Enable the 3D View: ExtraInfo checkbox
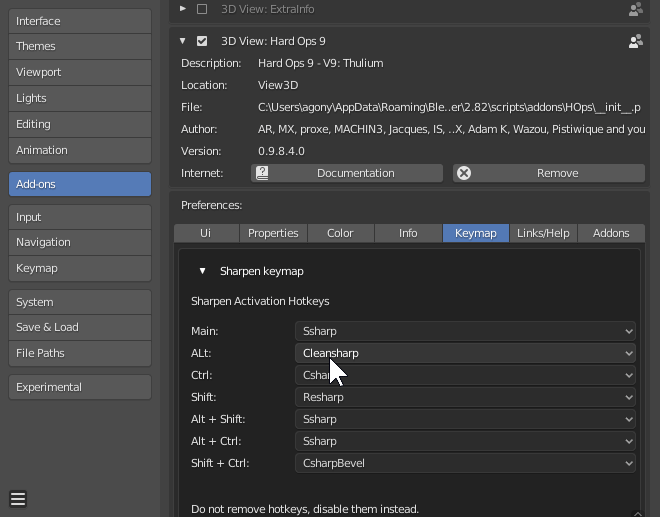660x517 pixels. 203,9
